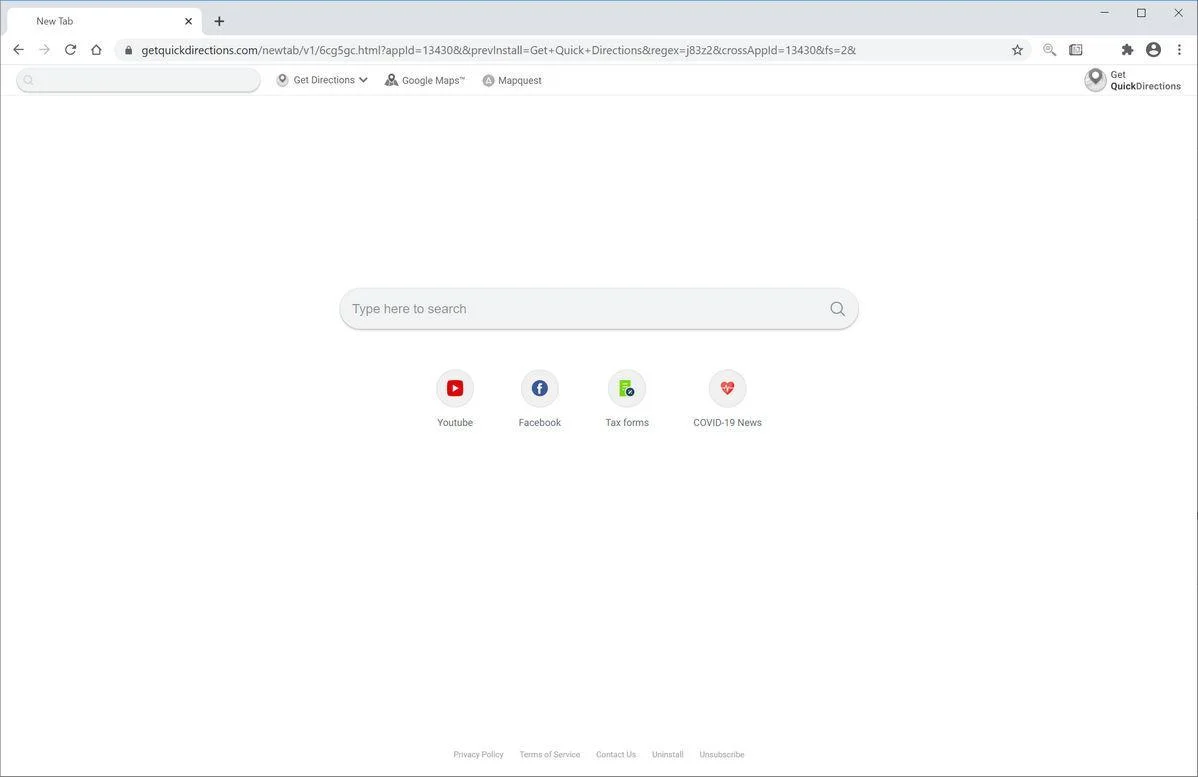Click the COVID-19 News label text
1198x777 pixels.
click(x=727, y=422)
